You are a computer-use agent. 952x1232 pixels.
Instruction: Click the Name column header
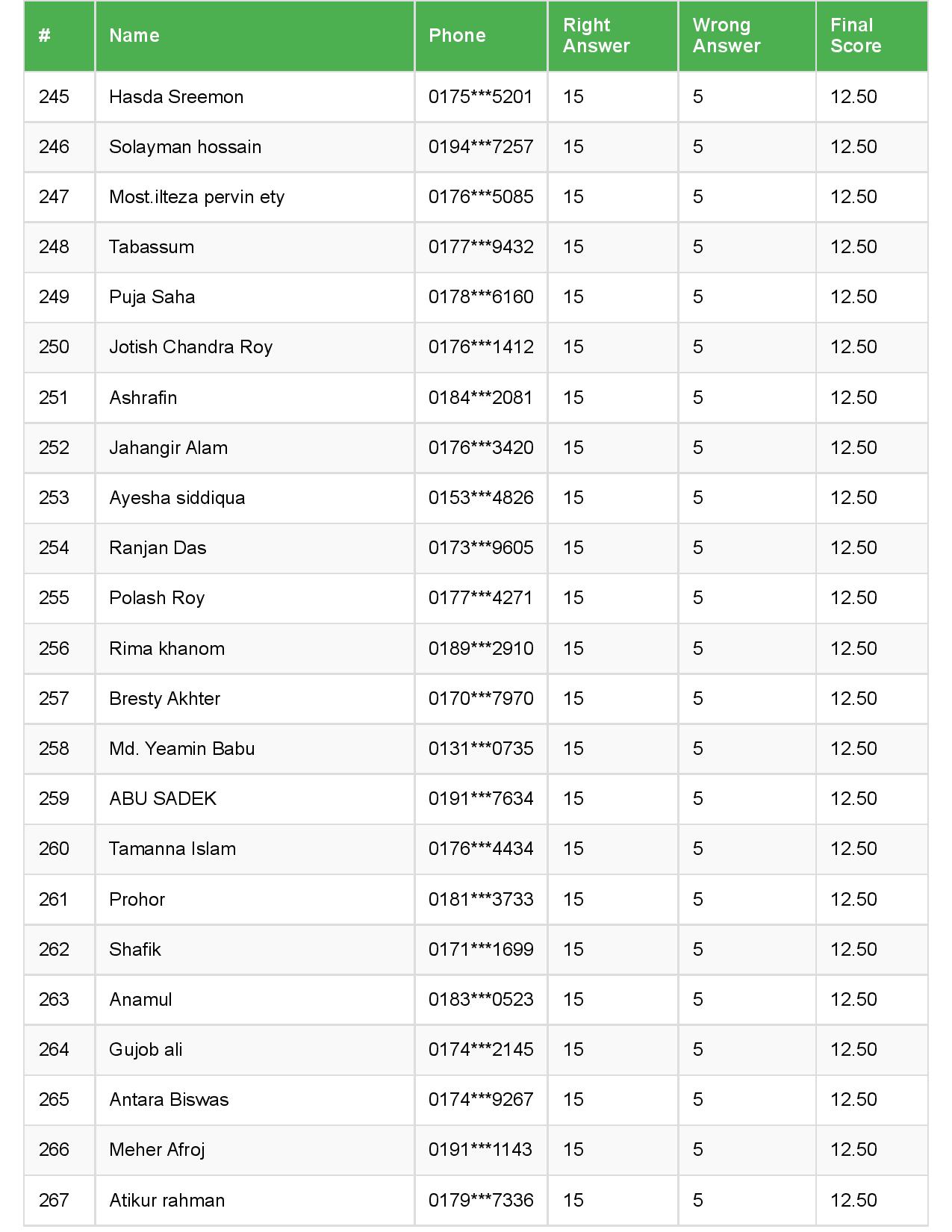(x=134, y=36)
